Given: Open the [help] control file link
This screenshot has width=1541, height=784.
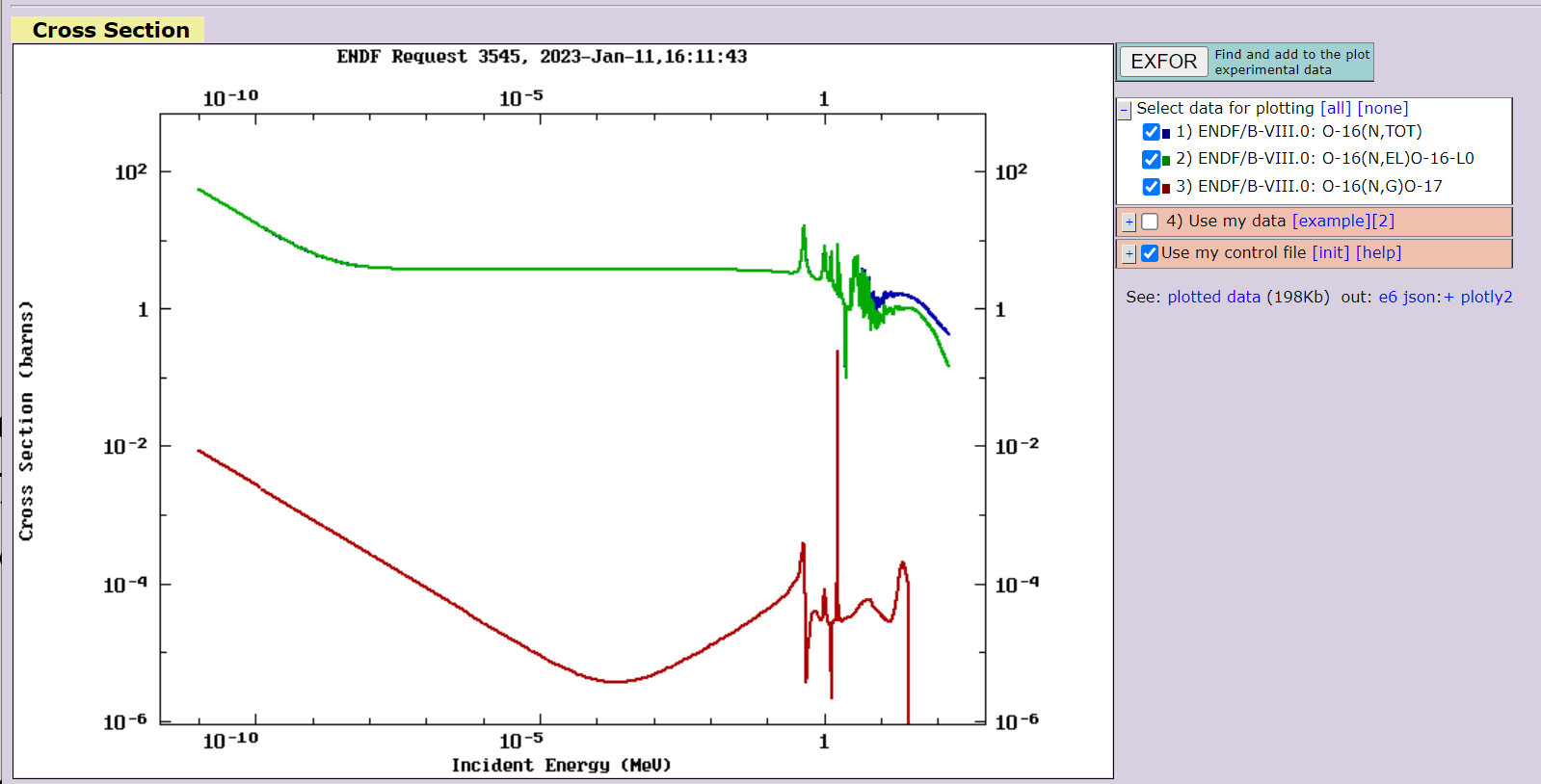Looking at the screenshot, I should pyautogui.click(x=1379, y=252).
